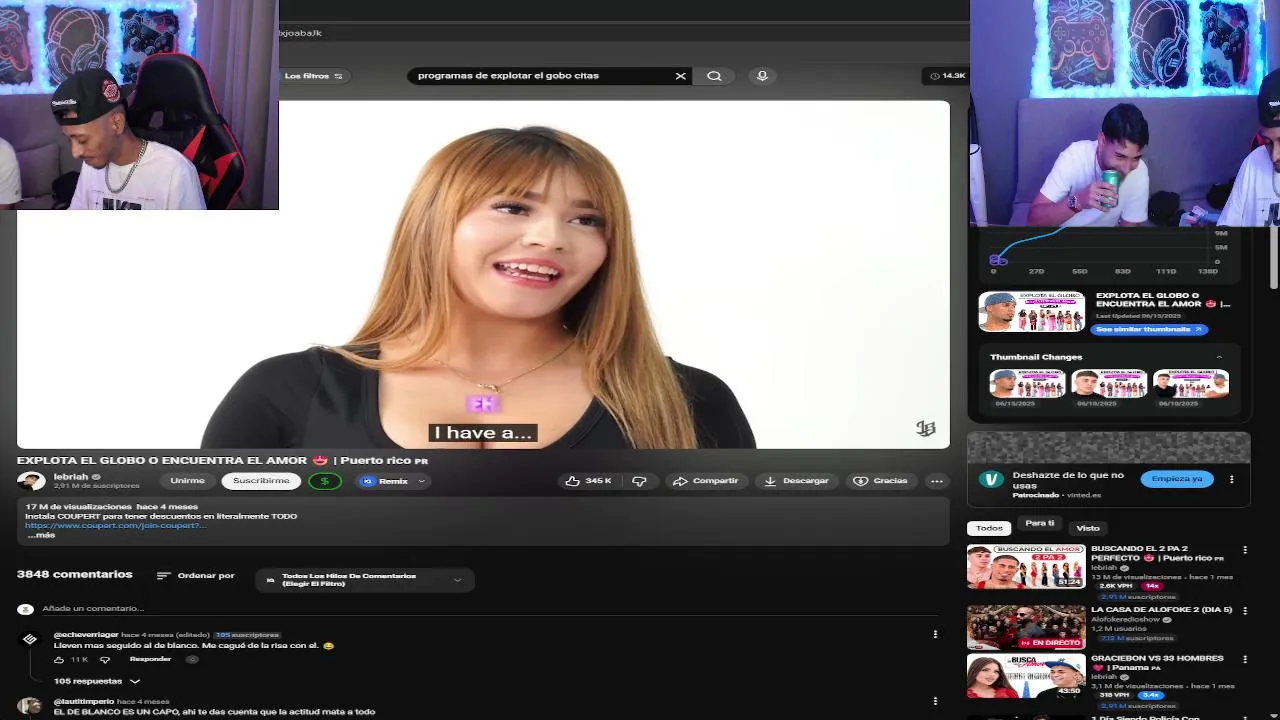Viewport: 1280px width, 720px height.
Task: Dislike @echeverriager's comment
Action: click(x=104, y=660)
